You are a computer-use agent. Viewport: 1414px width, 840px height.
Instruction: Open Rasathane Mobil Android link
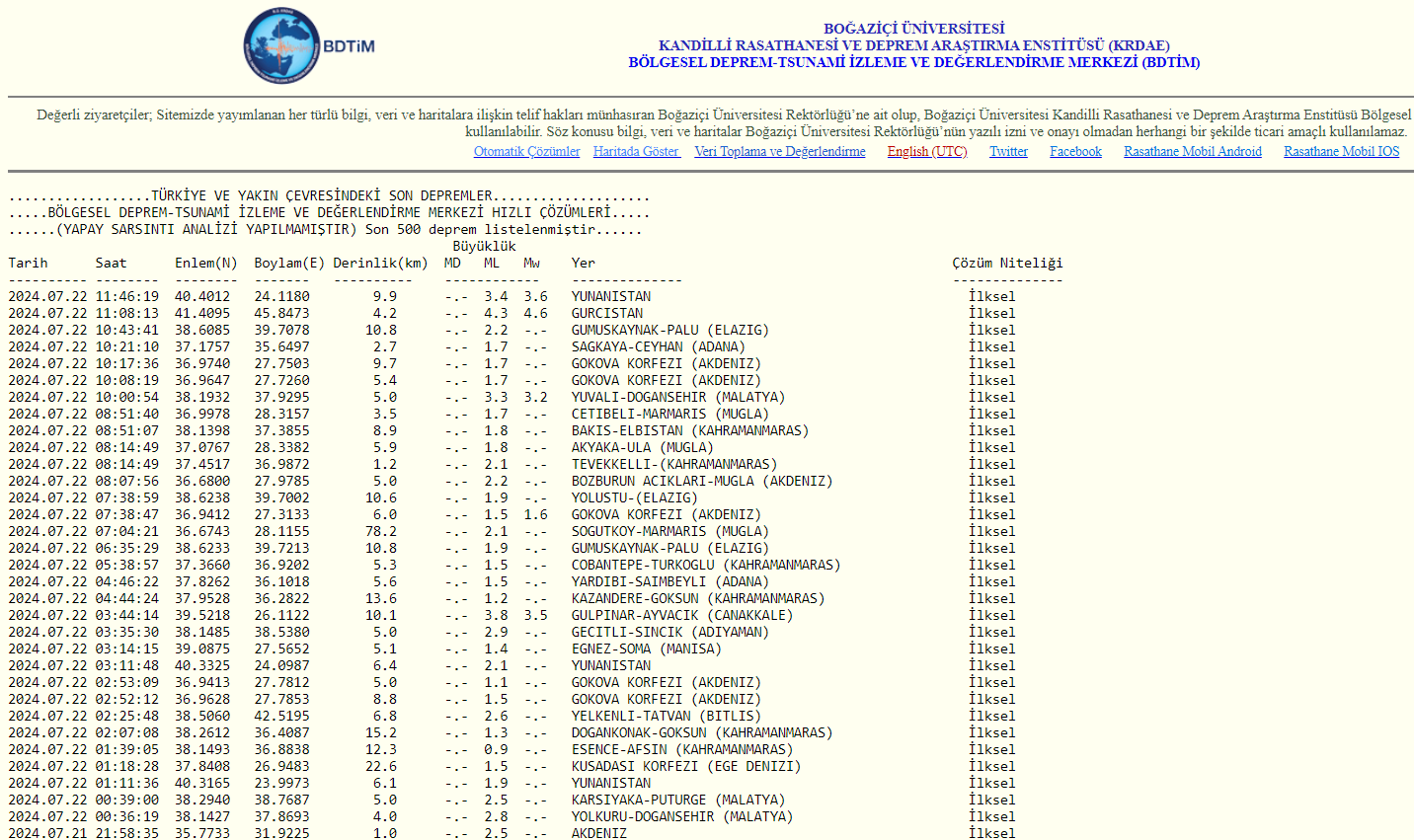point(1193,151)
